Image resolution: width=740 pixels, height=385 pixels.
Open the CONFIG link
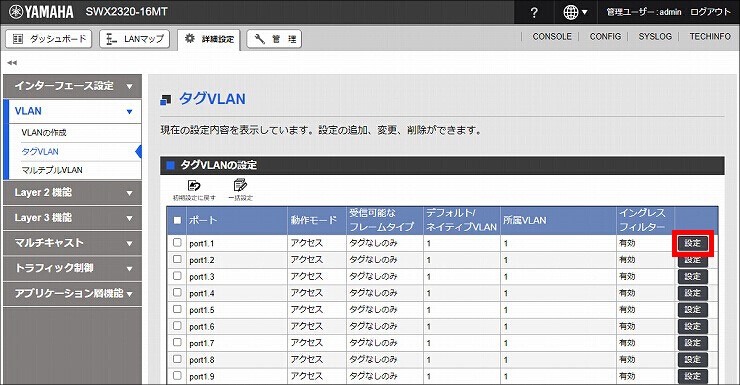tap(605, 36)
